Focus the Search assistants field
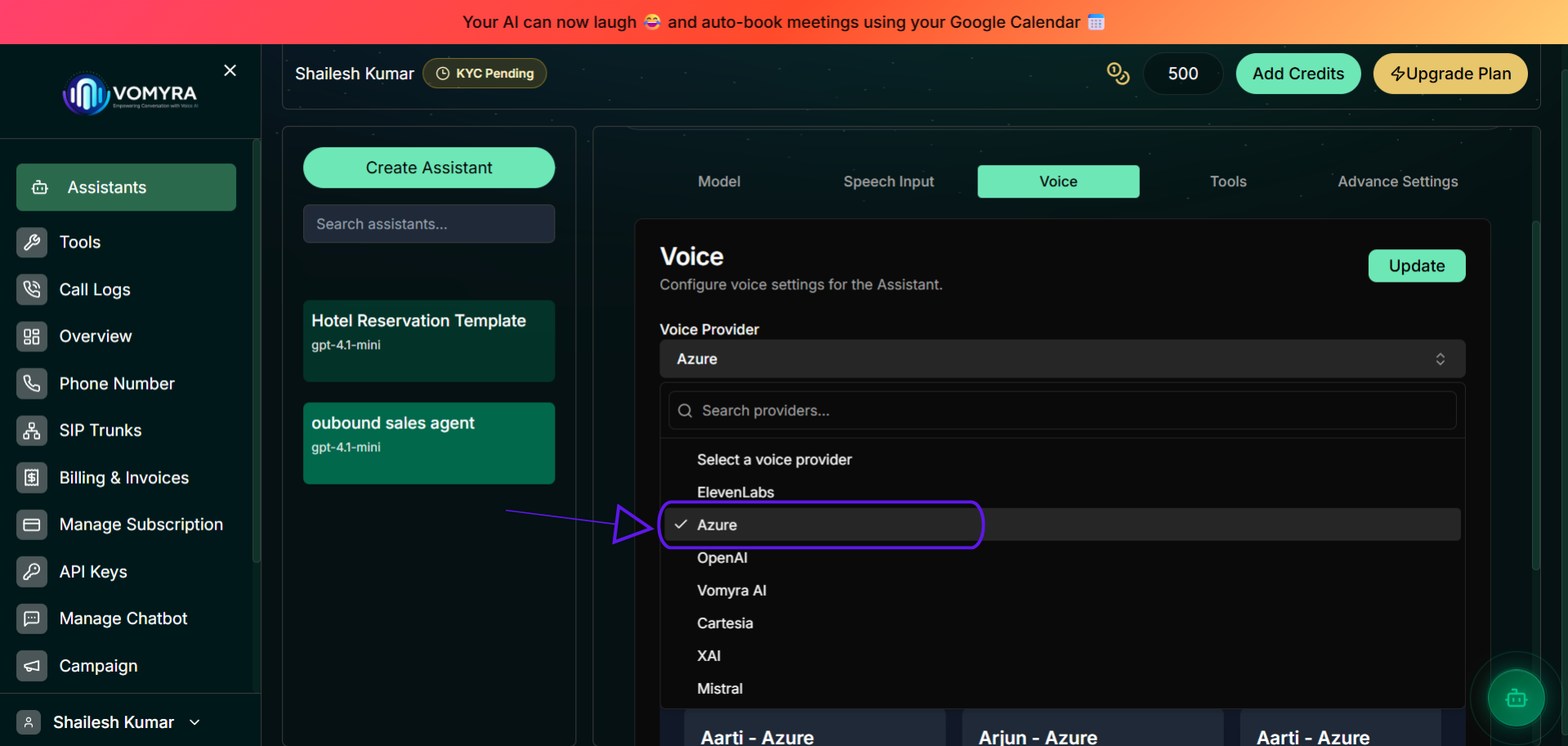 429,224
